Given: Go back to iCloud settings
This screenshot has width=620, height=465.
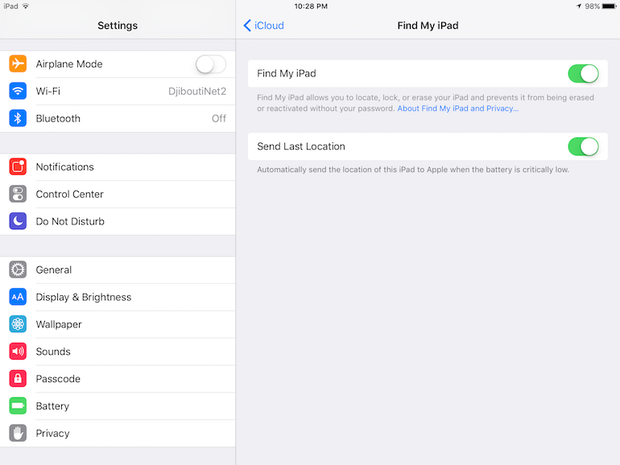Looking at the screenshot, I should (264, 25).
